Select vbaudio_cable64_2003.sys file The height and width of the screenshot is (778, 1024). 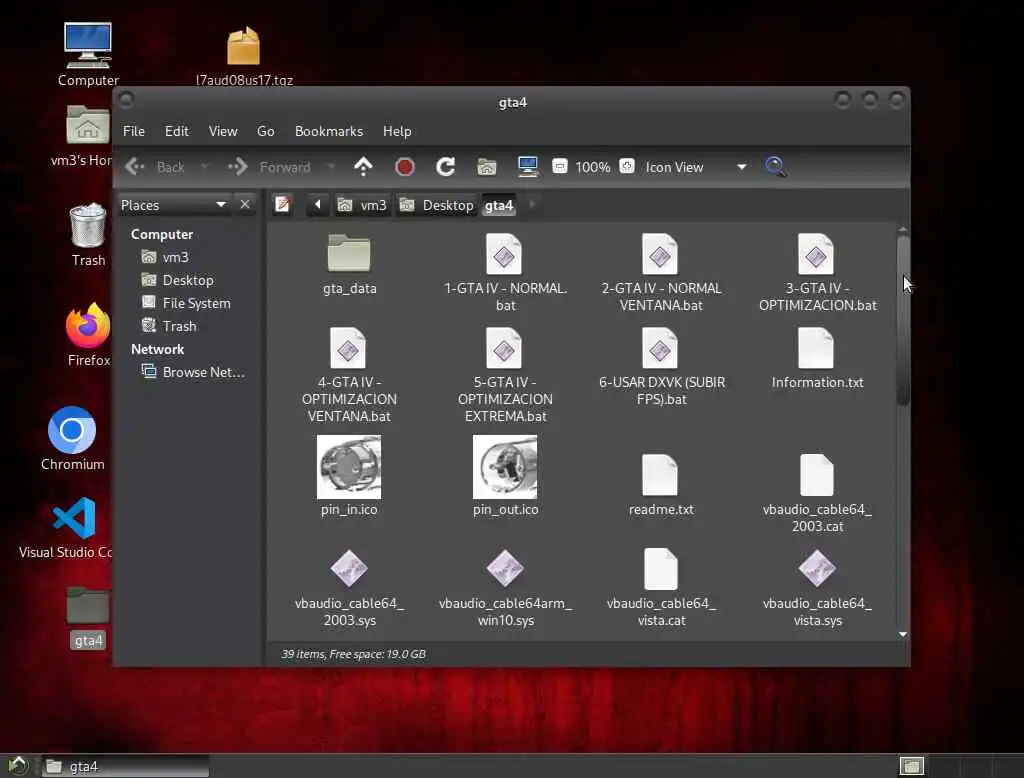pyautogui.click(x=349, y=588)
